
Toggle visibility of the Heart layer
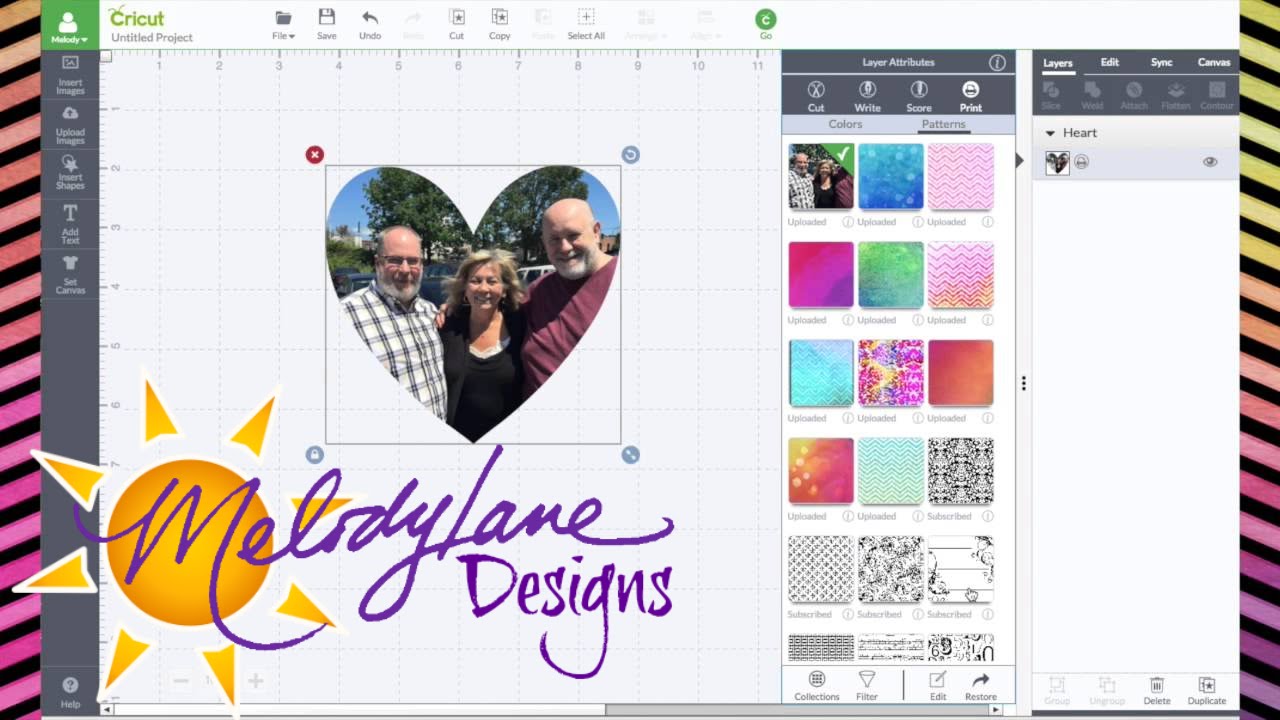1210,162
